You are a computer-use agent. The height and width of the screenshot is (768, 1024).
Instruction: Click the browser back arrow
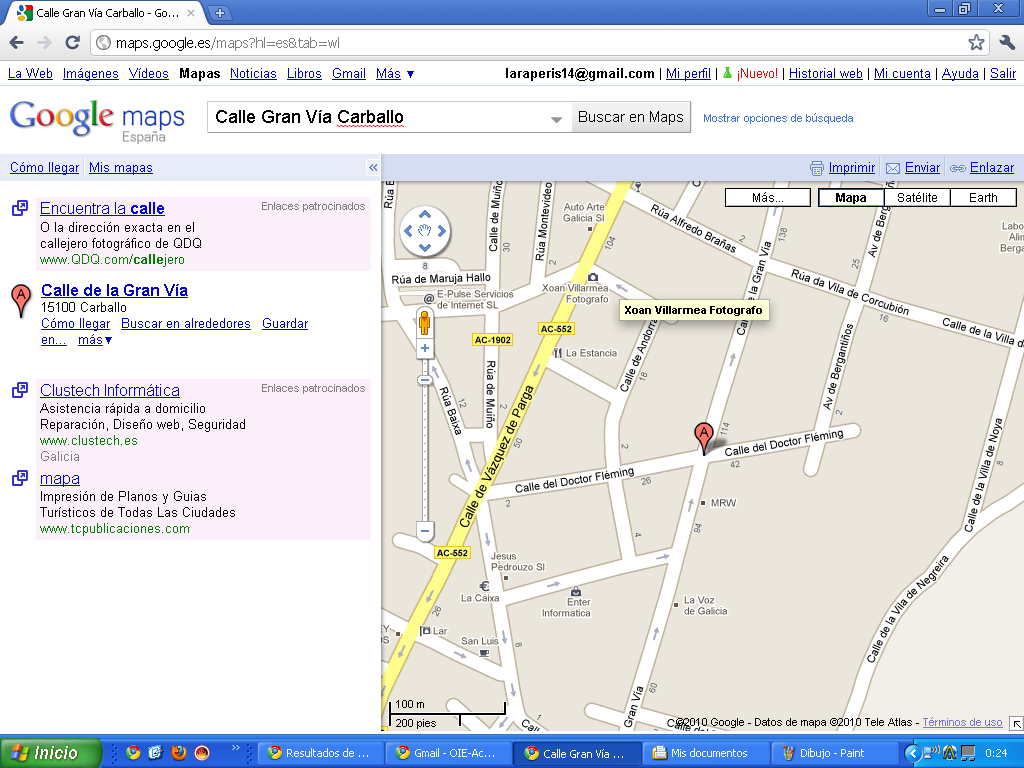(x=16, y=43)
